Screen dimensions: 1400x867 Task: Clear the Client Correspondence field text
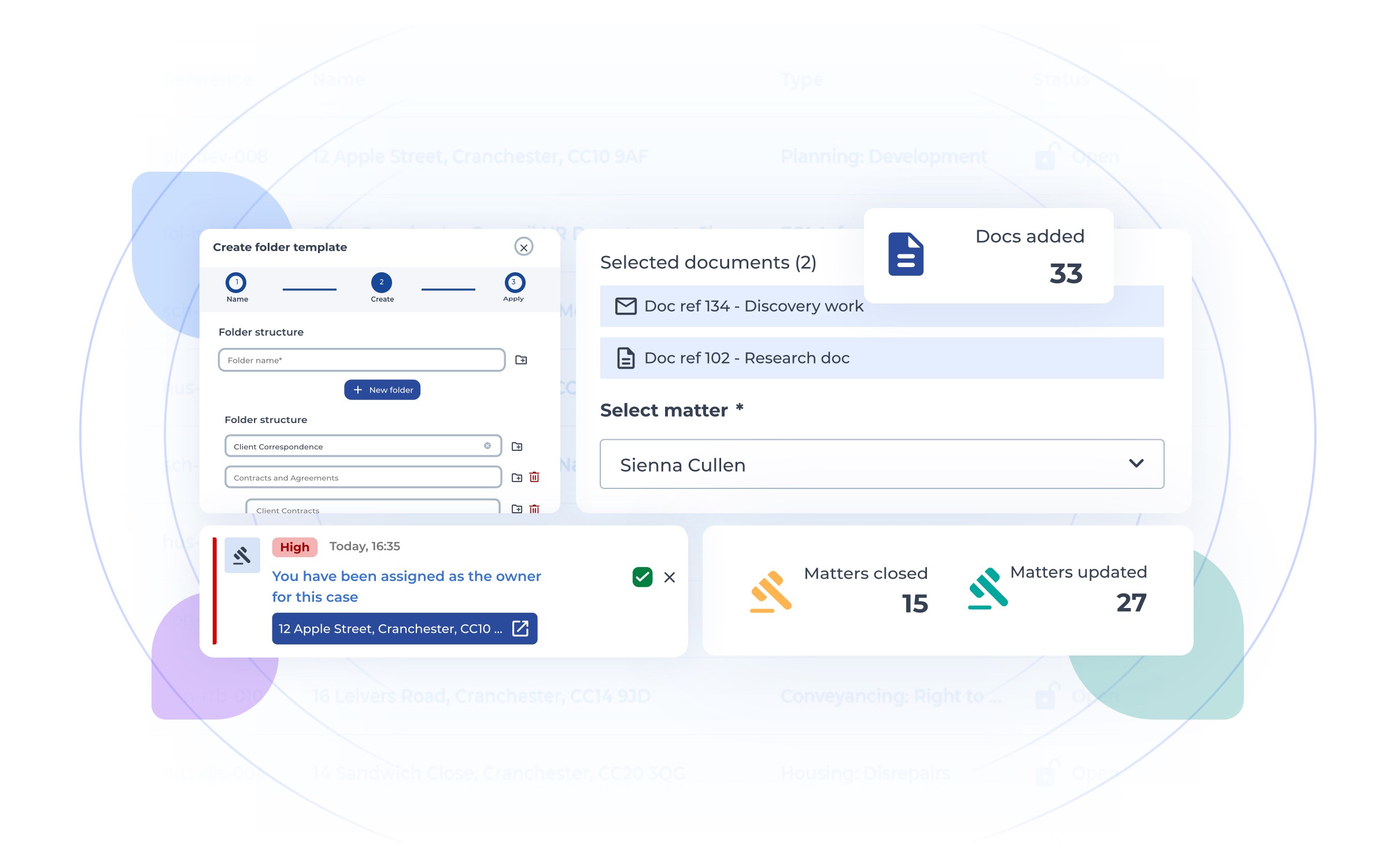point(487,446)
